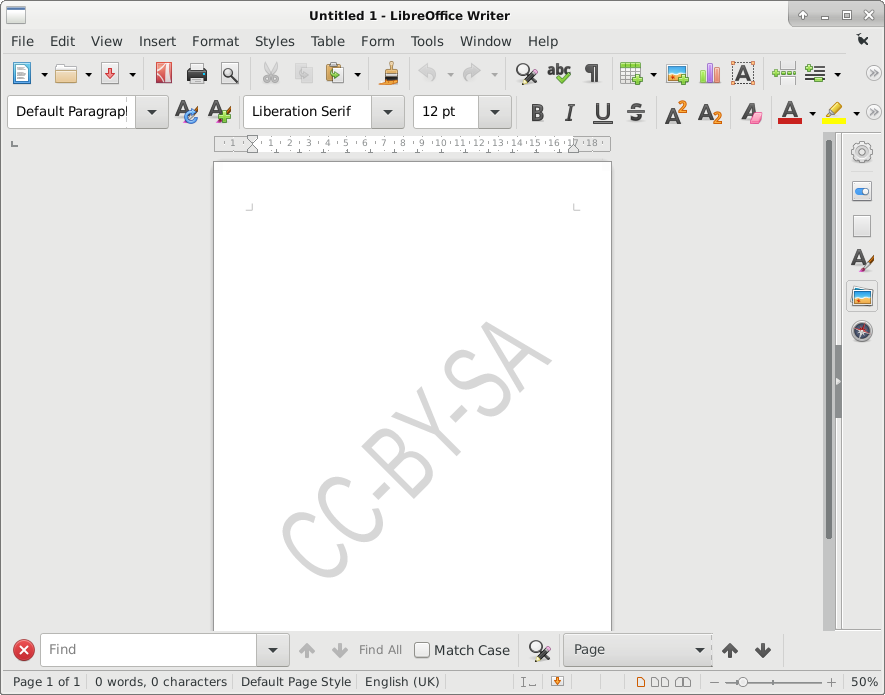Open the Insert menu
885x695 pixels.
tap(157, 41)
